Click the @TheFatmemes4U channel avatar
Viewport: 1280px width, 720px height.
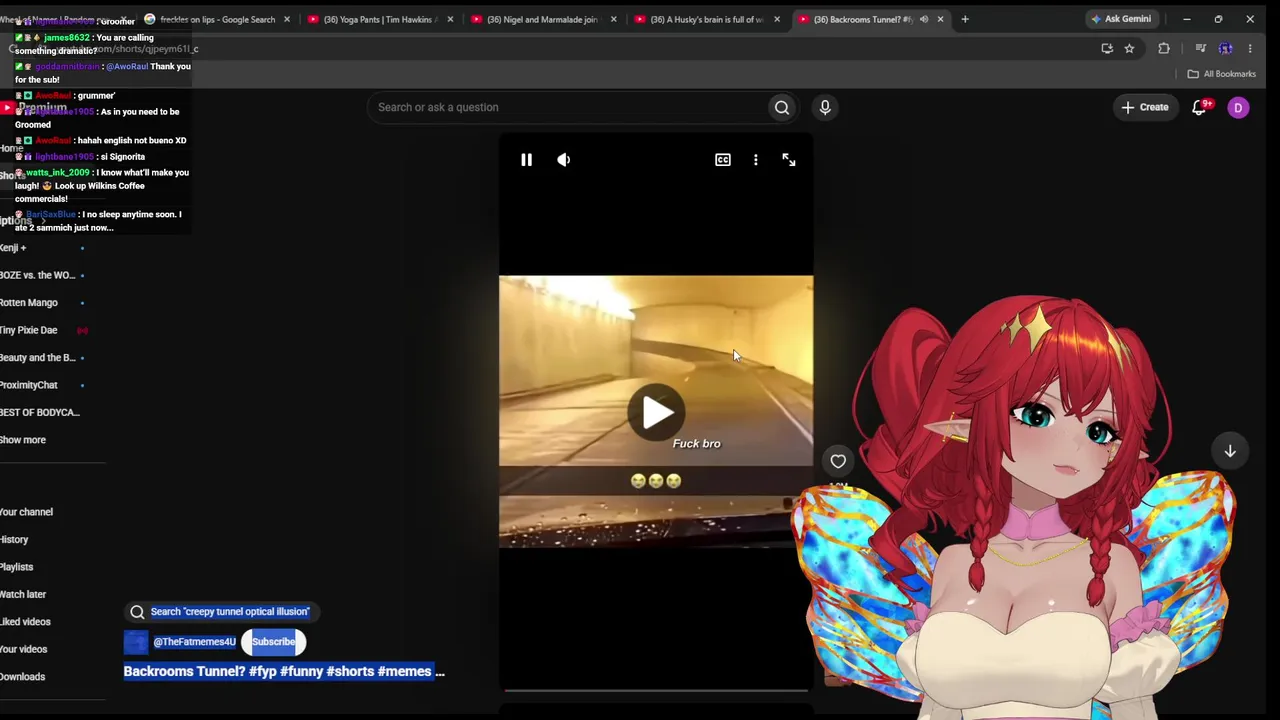pyautogui.click(x=136, y=642)
